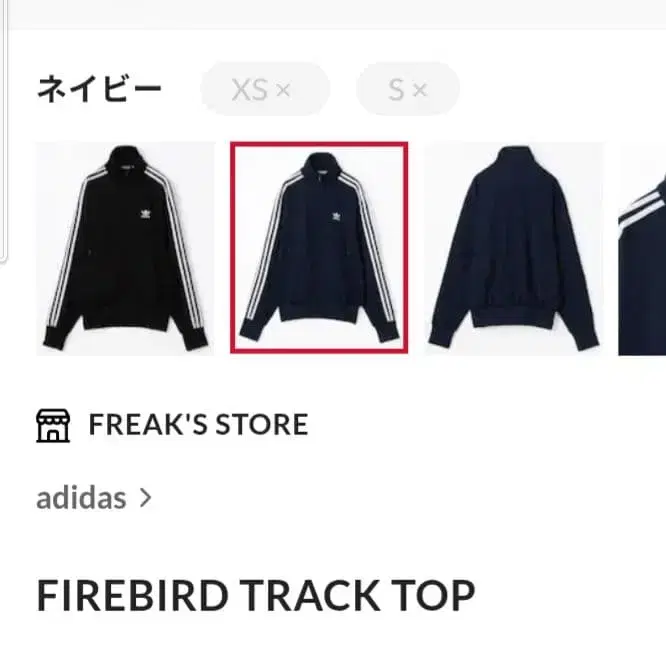666x666 pixels.
Task: Click the chevron arrow next to adidas
Action: (x=146, y=498)
